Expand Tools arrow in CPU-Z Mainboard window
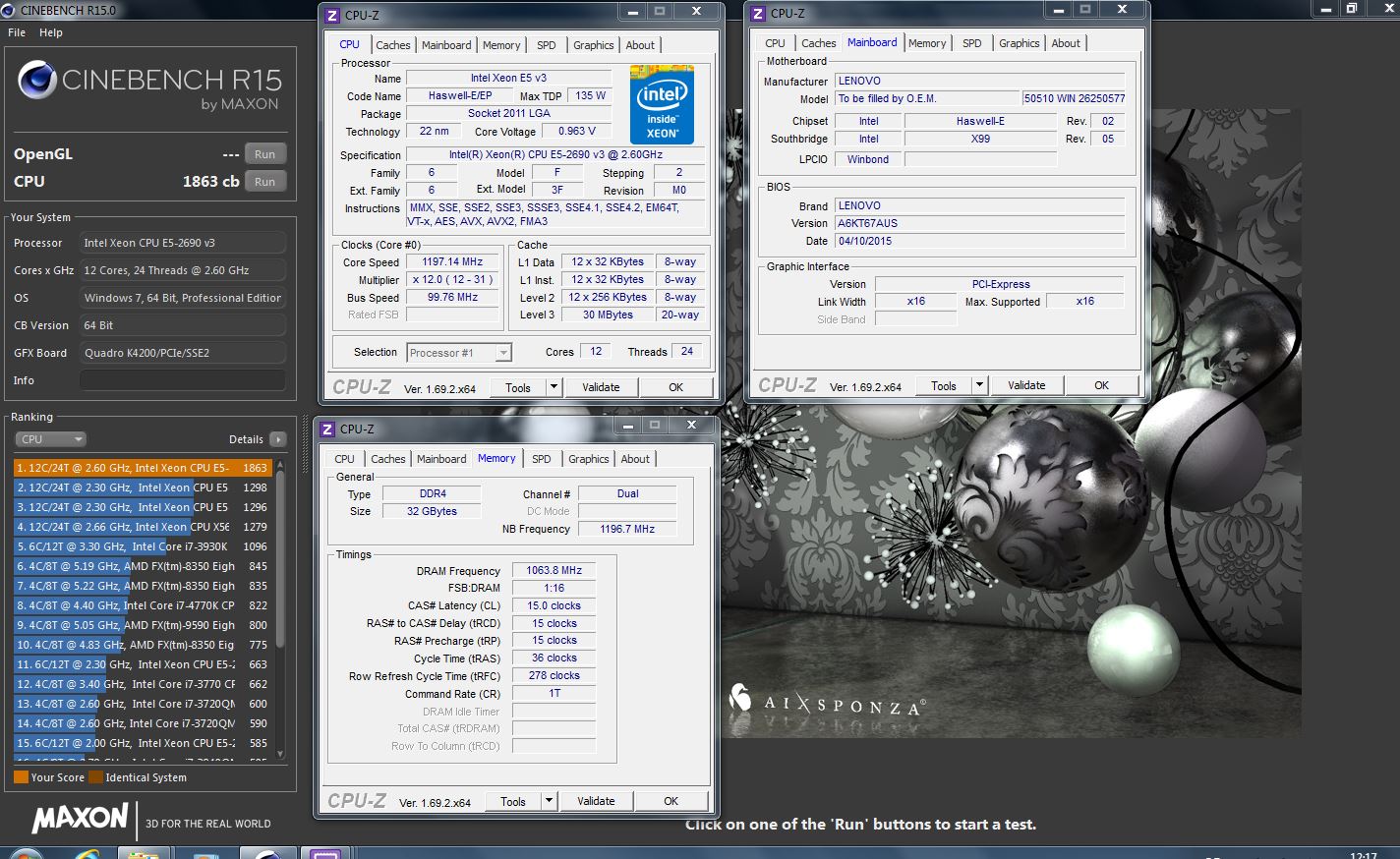Image resolution: width=1400 pixels, height=859 pixels. click(x=979, y=385)
